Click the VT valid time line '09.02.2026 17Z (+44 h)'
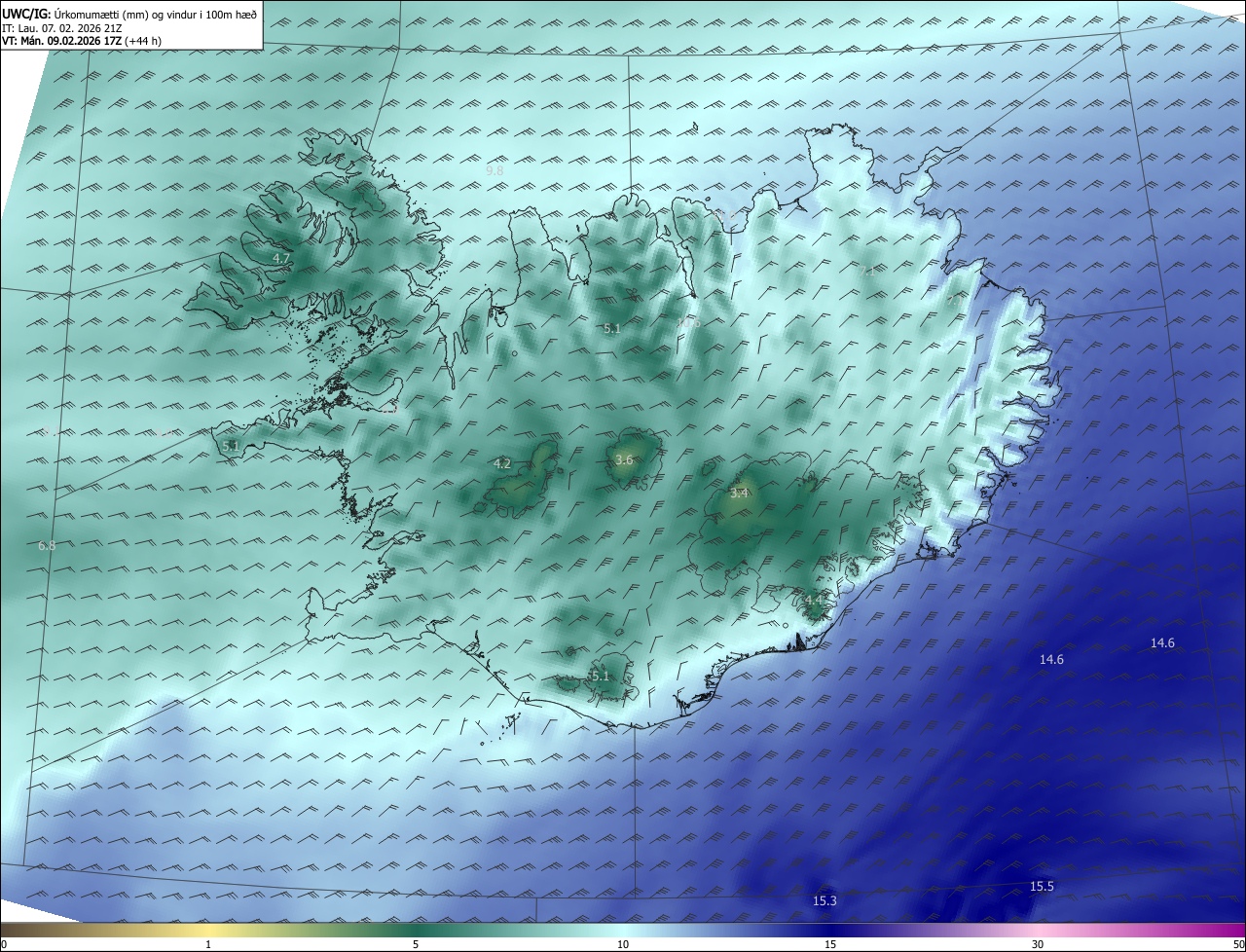Viewport: 1246px width, 952px height. pos(81,41)
